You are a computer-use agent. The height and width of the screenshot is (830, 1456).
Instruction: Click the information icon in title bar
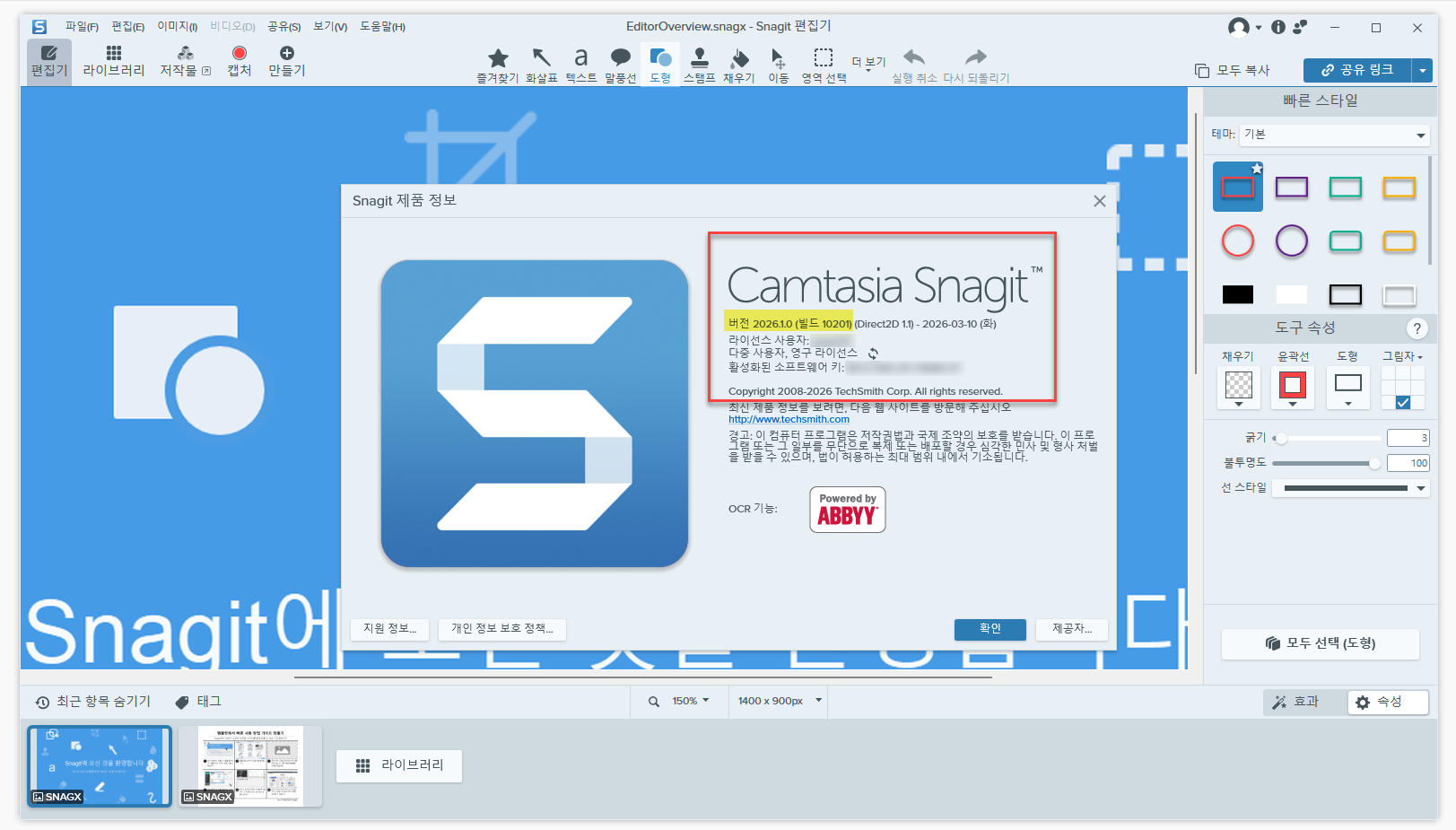pos(1278,27)
